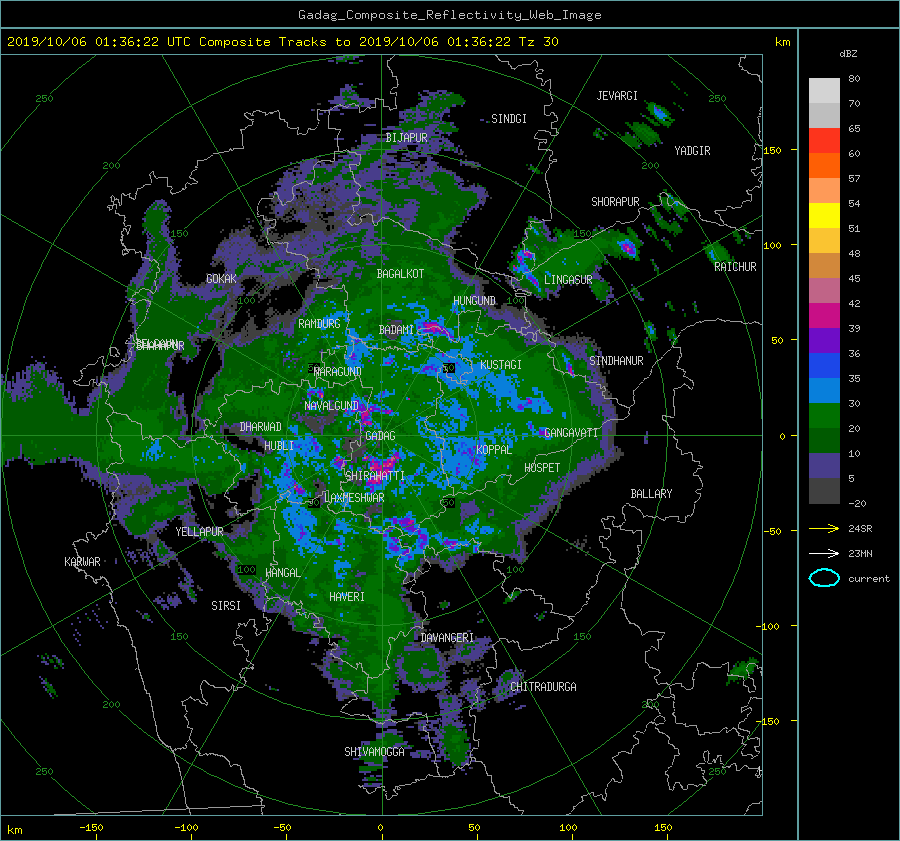Click the KARWAR city label

(82, 561)
